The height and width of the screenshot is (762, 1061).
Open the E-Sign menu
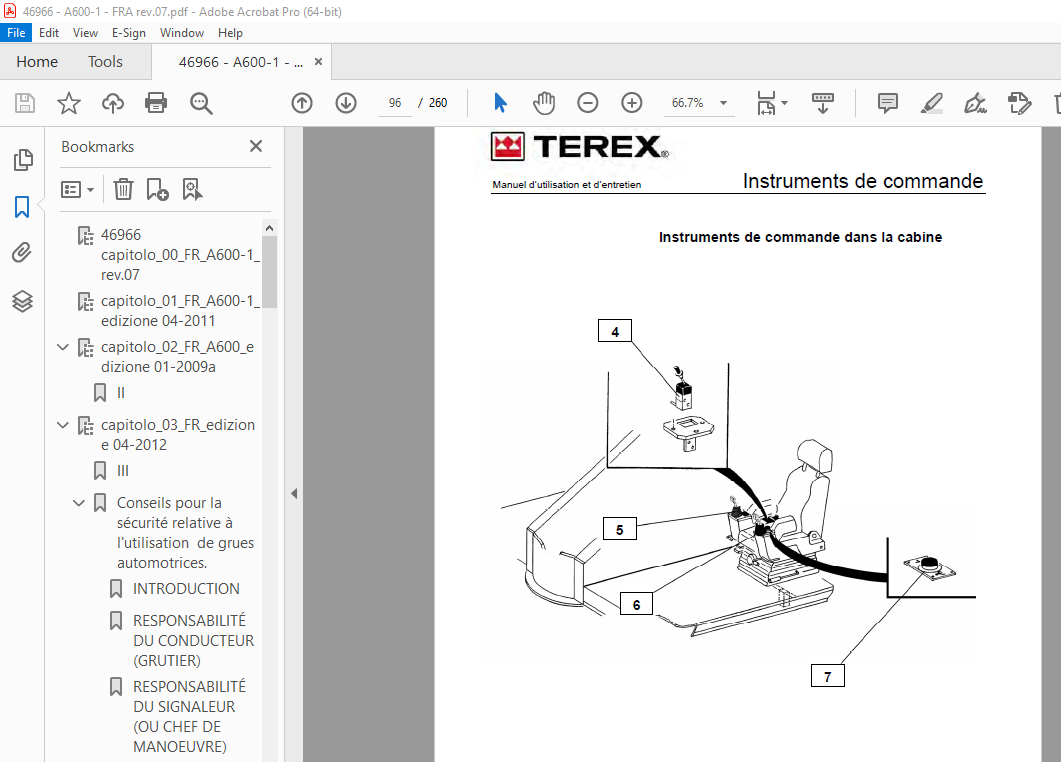(x=129, y=32)
